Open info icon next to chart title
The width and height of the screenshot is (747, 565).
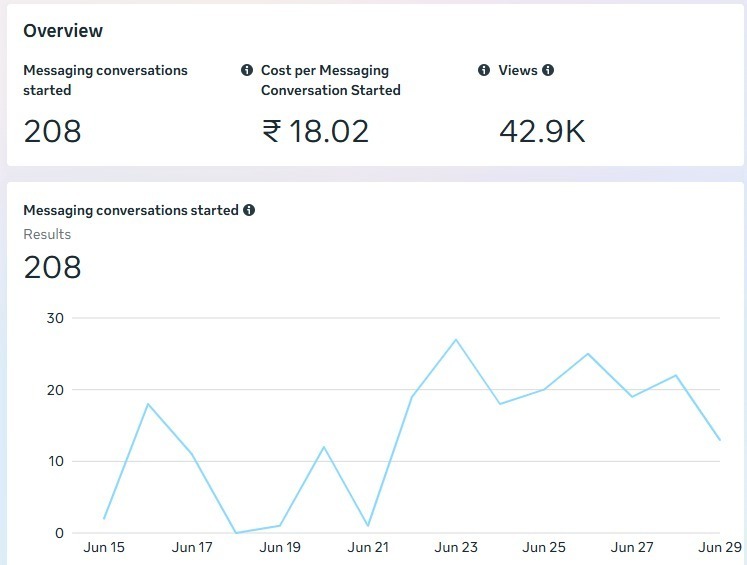[249, 210]
